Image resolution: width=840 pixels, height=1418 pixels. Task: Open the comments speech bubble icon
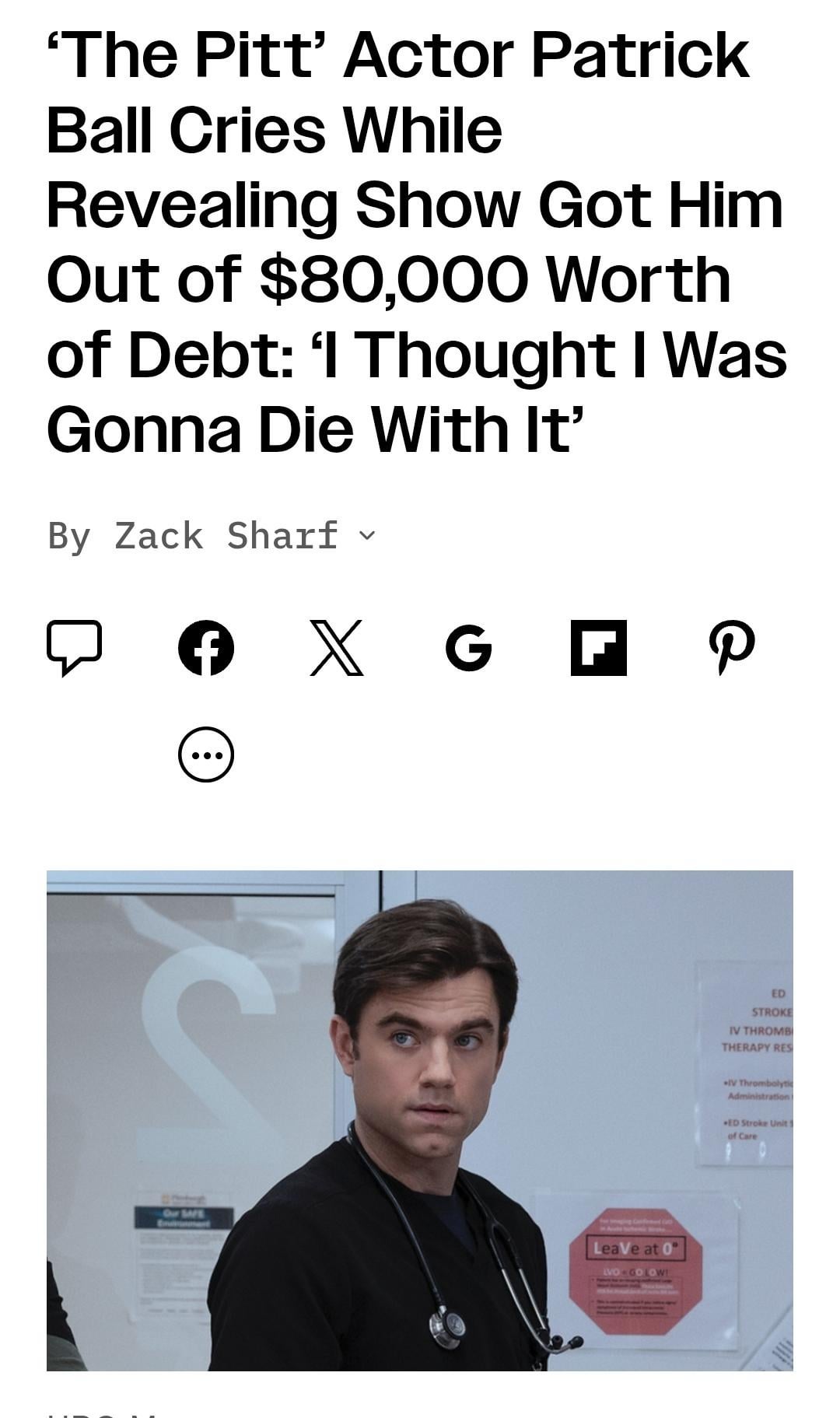tap(74, 647)
